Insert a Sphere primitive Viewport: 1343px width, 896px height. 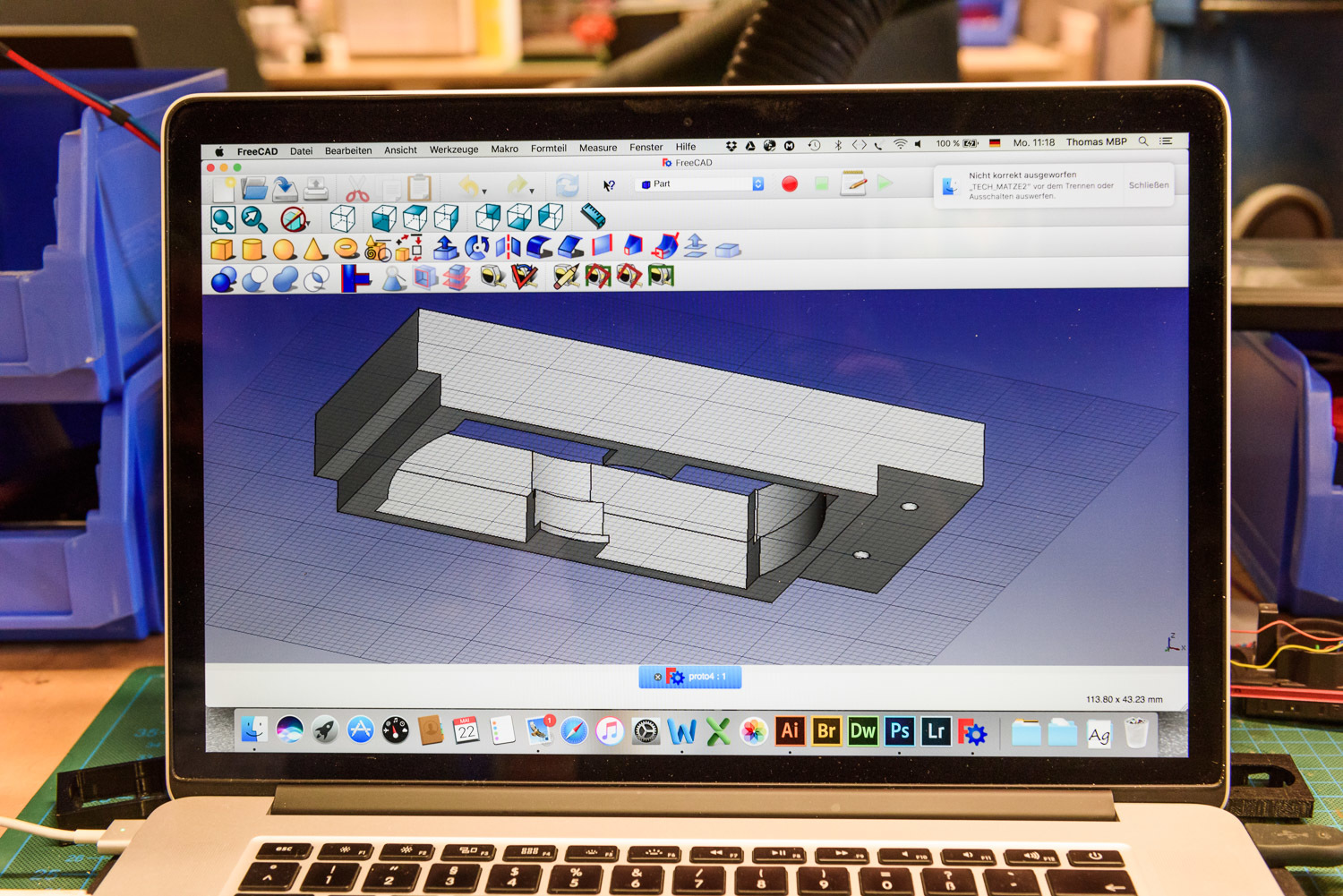point(284,249)
